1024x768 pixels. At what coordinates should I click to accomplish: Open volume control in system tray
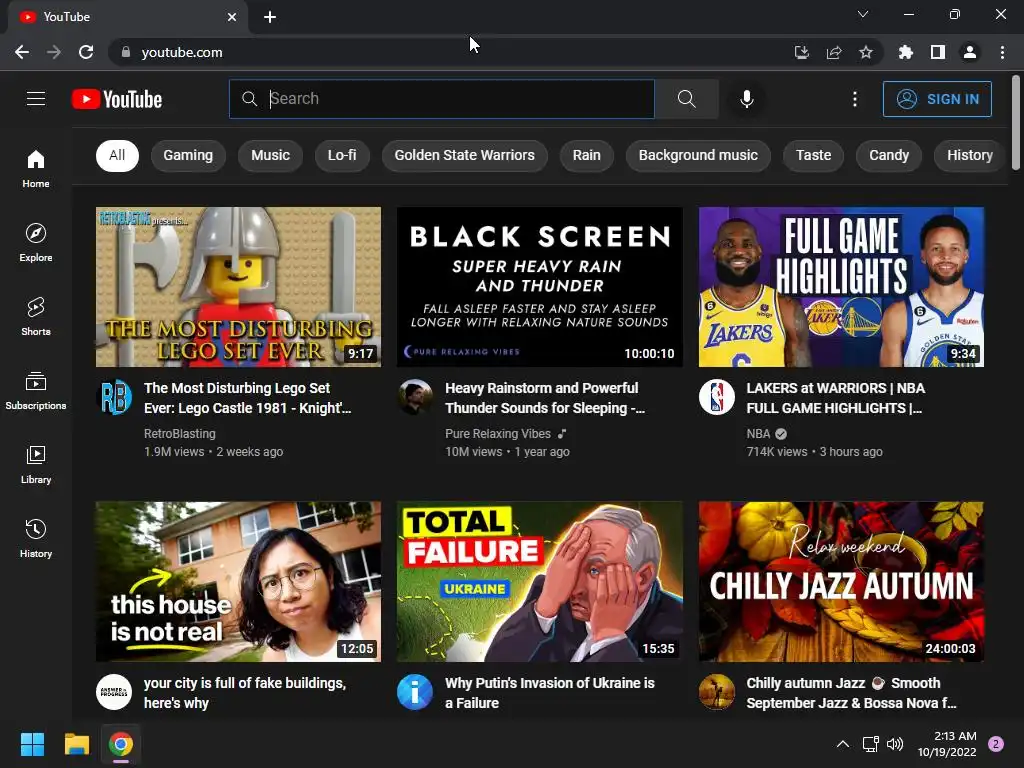pyautogui.click(x=895, y=744)
